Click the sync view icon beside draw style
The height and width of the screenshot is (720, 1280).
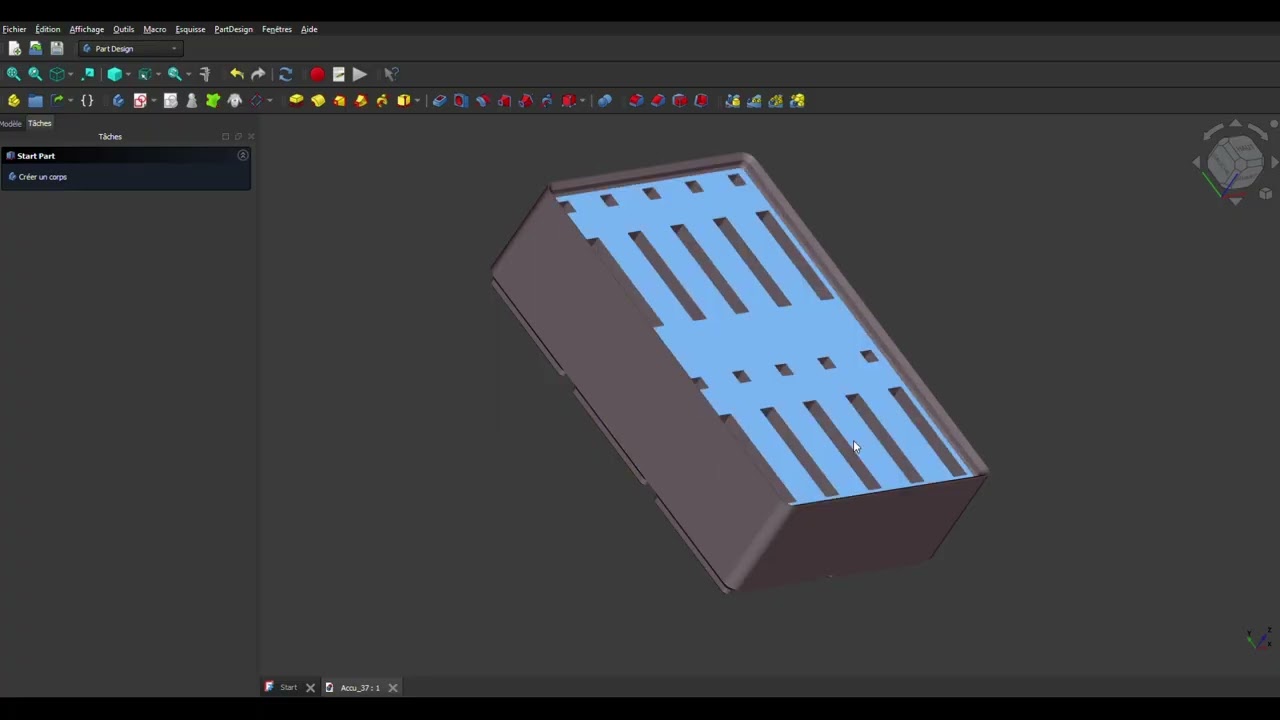tap(88, 74)
